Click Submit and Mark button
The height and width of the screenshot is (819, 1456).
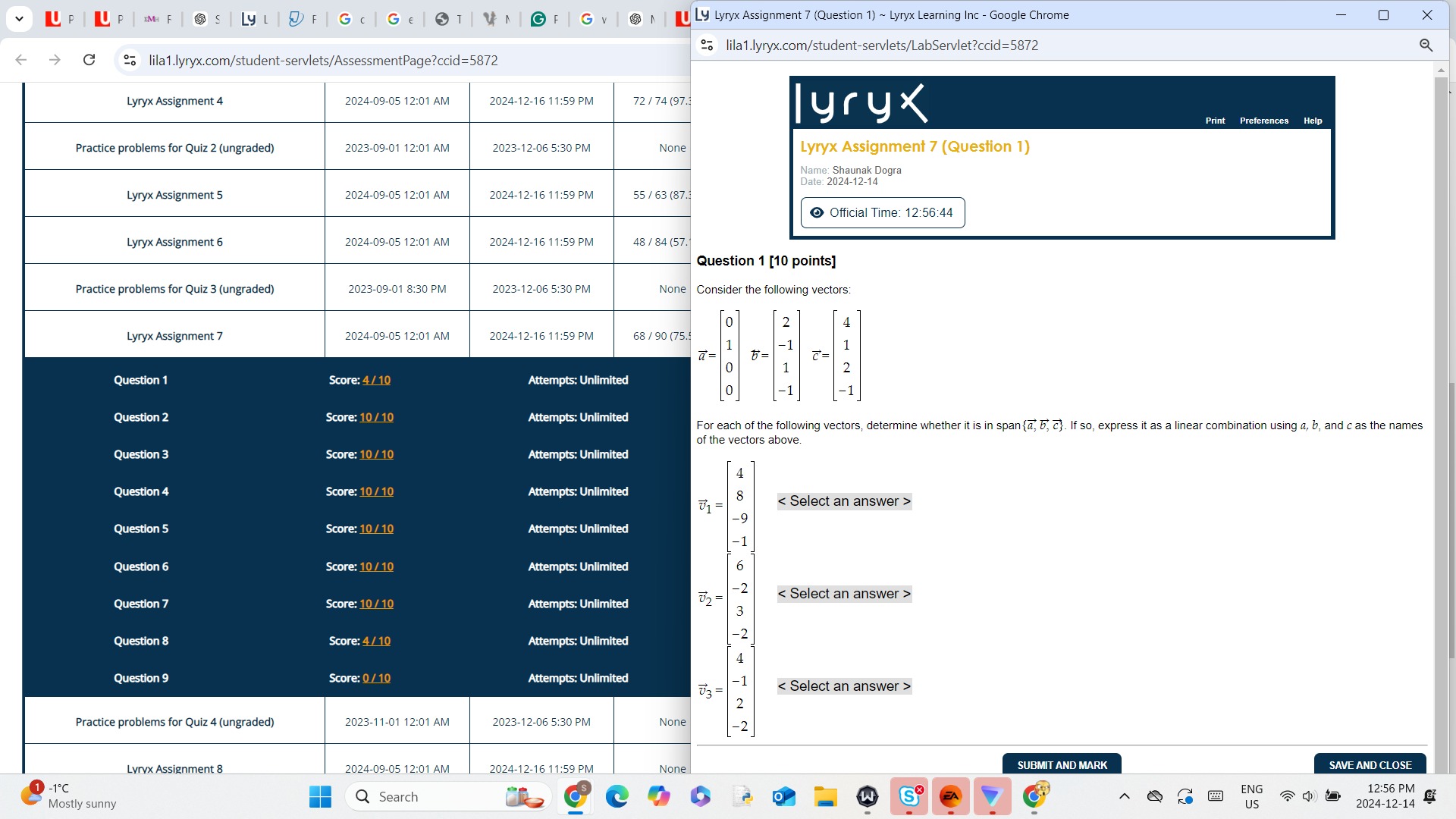pos(1062,764)
